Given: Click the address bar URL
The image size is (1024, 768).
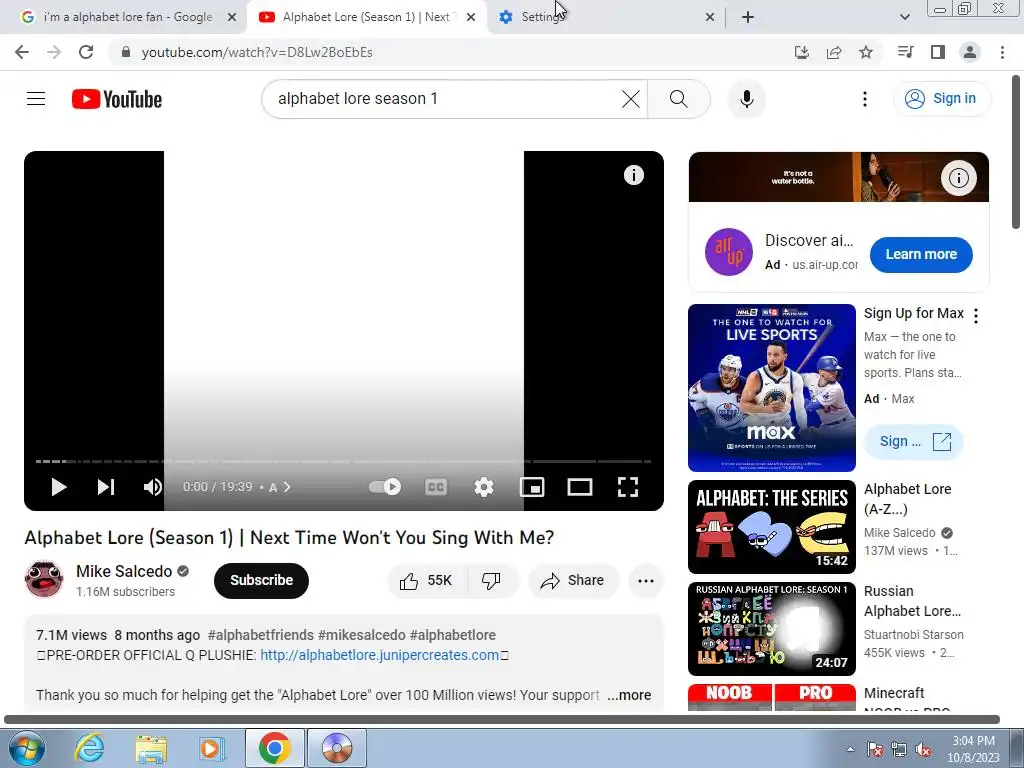Looking at the screenshot, I should click(257, 52).
